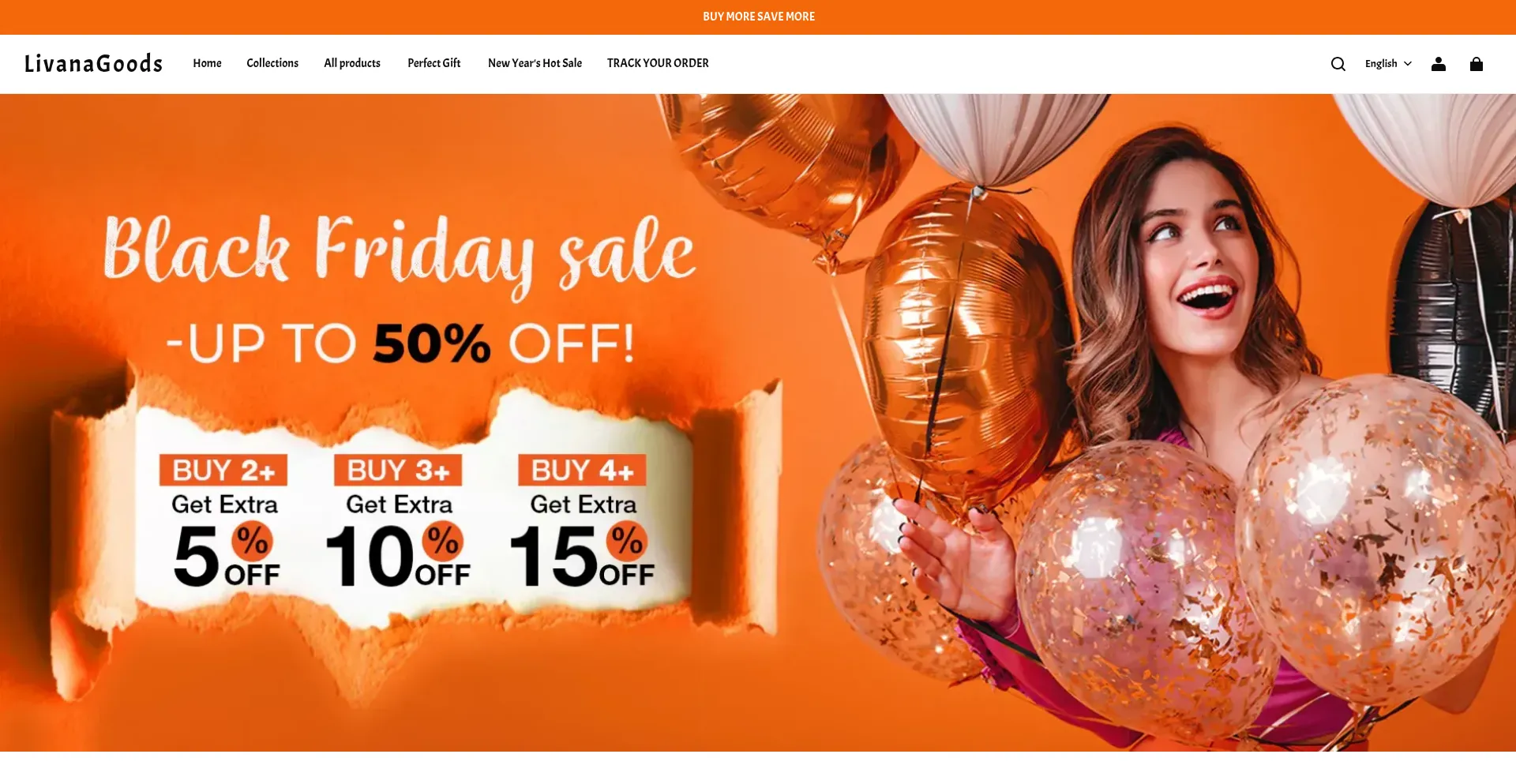
Task: Click the BUY 2+ offer badge
Action: (223, 470)
